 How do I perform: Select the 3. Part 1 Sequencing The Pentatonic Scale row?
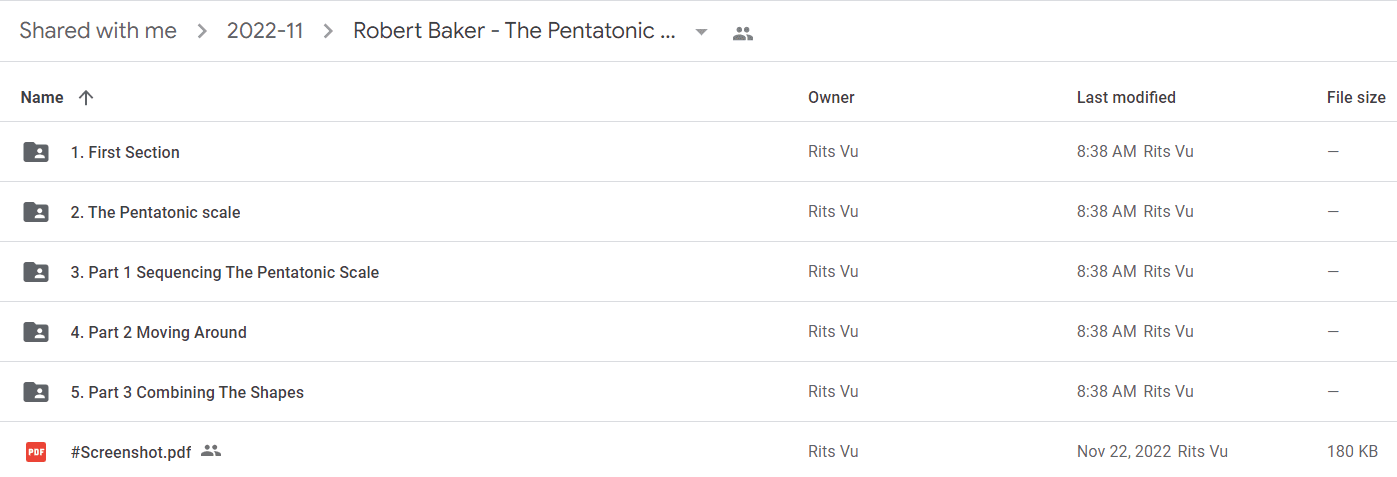[698, 272]
